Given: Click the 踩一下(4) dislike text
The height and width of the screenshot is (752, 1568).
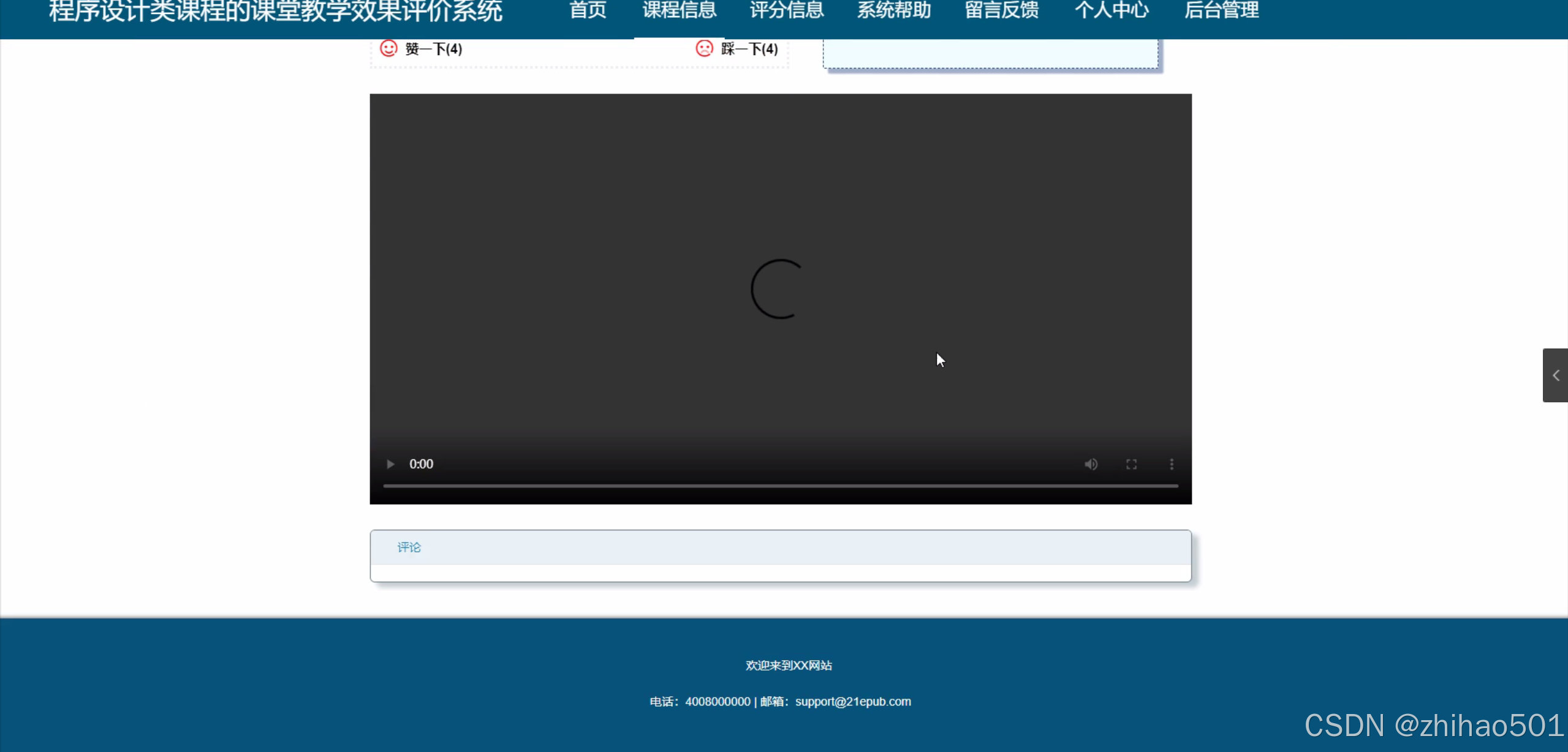Looking at the screenshot, I should coord(749,49).
